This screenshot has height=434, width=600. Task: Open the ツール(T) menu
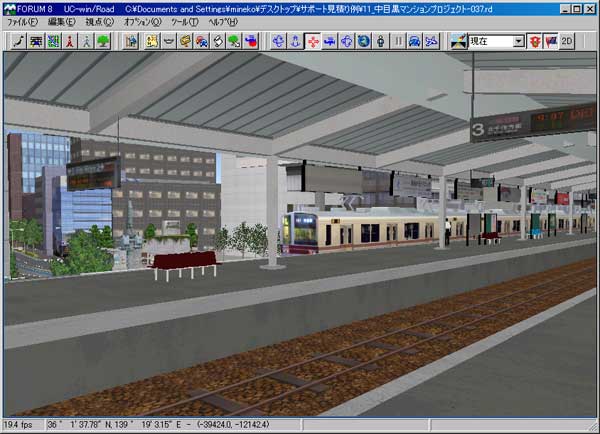(185, 22)
